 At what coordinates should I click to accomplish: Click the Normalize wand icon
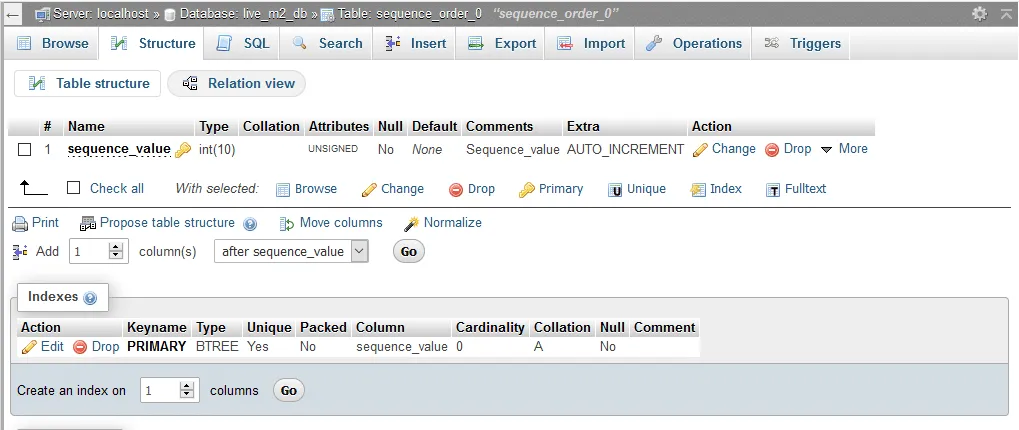pos(411,223)
